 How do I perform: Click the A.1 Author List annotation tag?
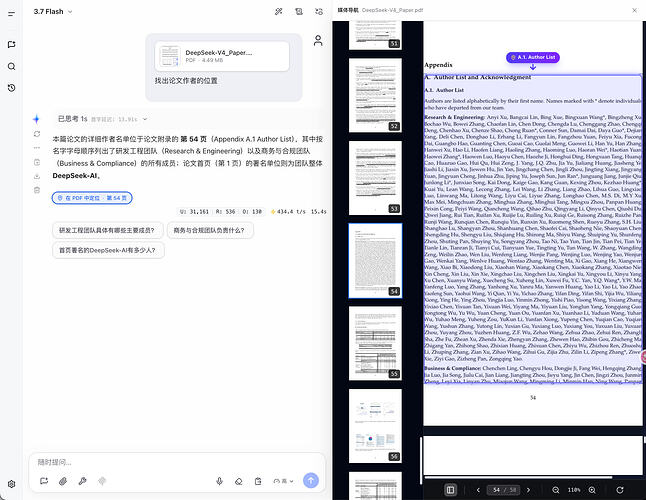[x=533, y=57]
